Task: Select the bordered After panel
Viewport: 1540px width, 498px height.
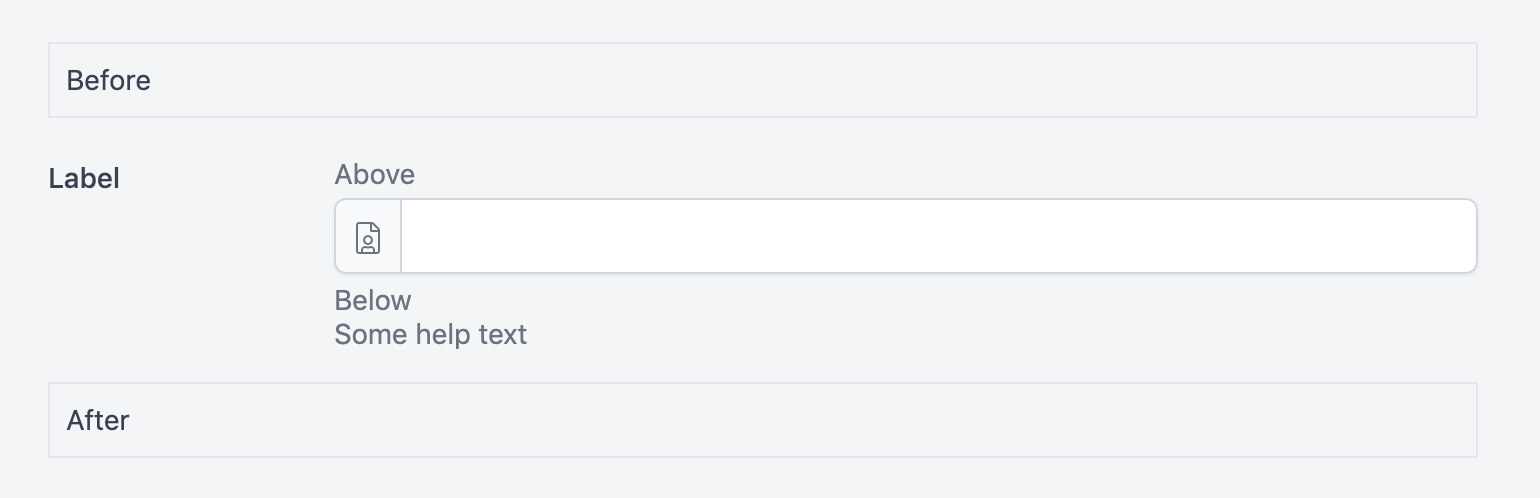Action: (762, 420)
